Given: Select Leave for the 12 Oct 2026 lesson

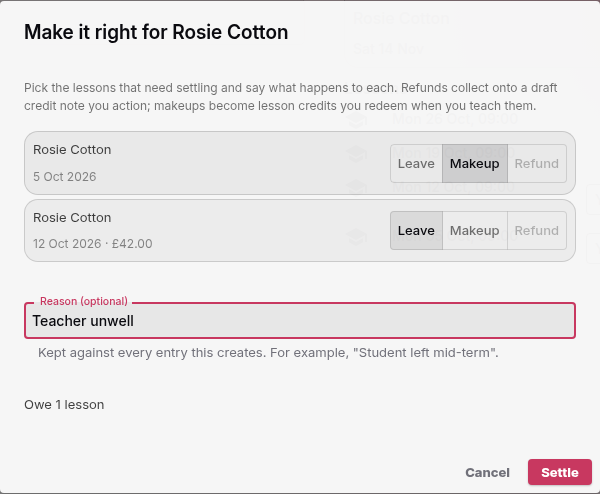Looking at the screenshot, I should pyautogui.click(x=416, y=231).
